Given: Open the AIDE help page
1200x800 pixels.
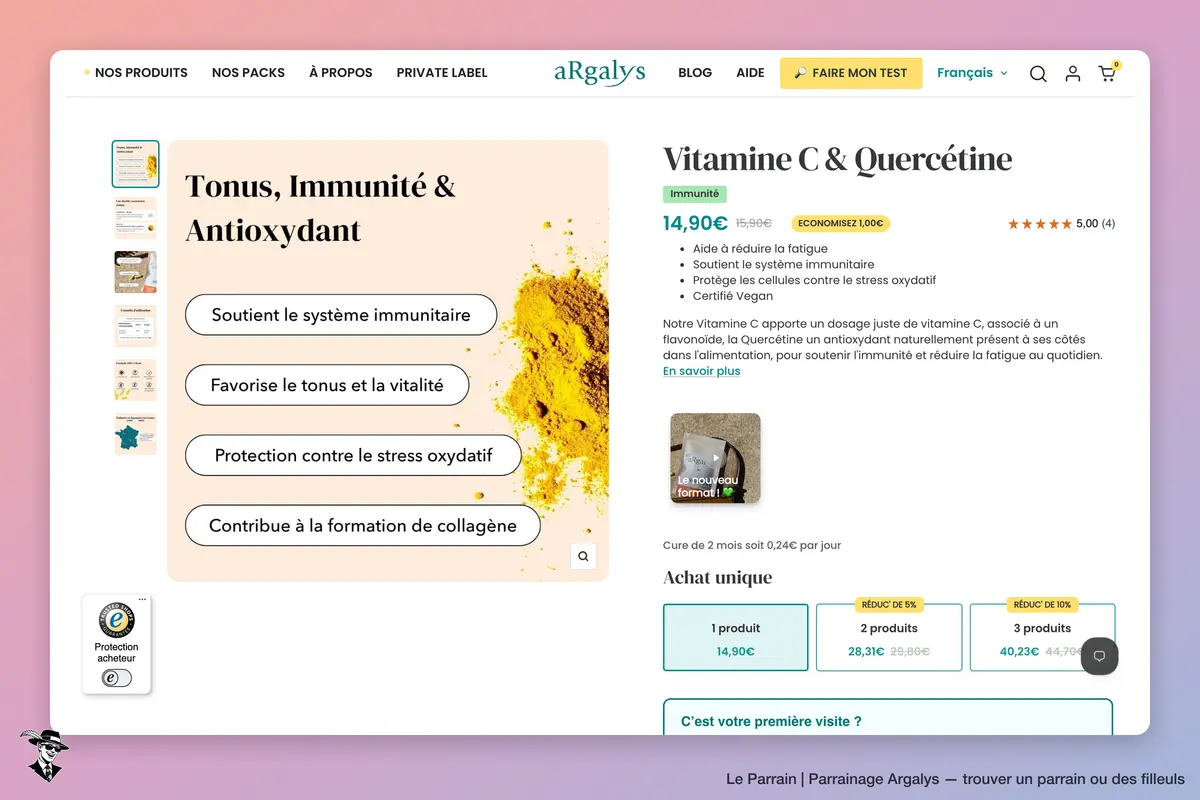Looking at the screenshot, I should tap(750, 73).
